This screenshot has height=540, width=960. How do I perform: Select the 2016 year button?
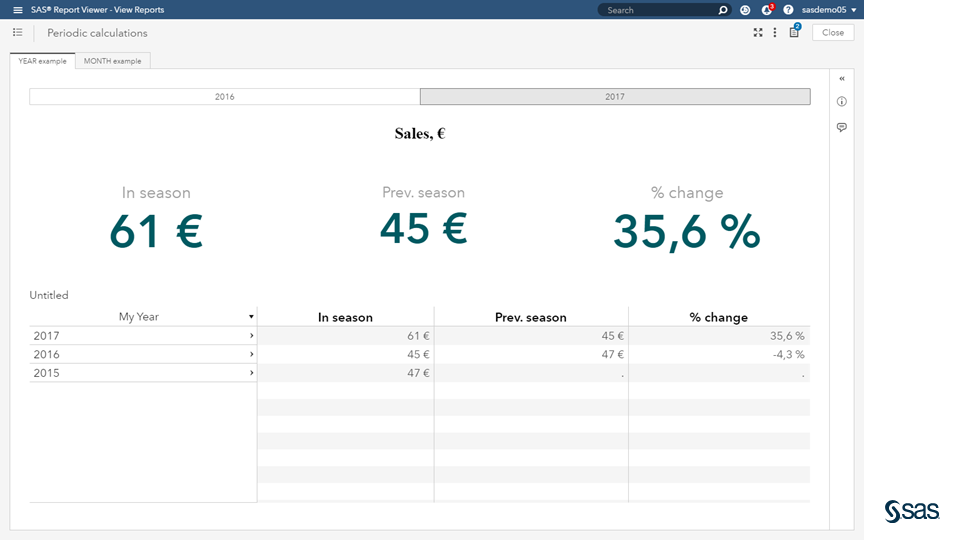click(225, 97)
